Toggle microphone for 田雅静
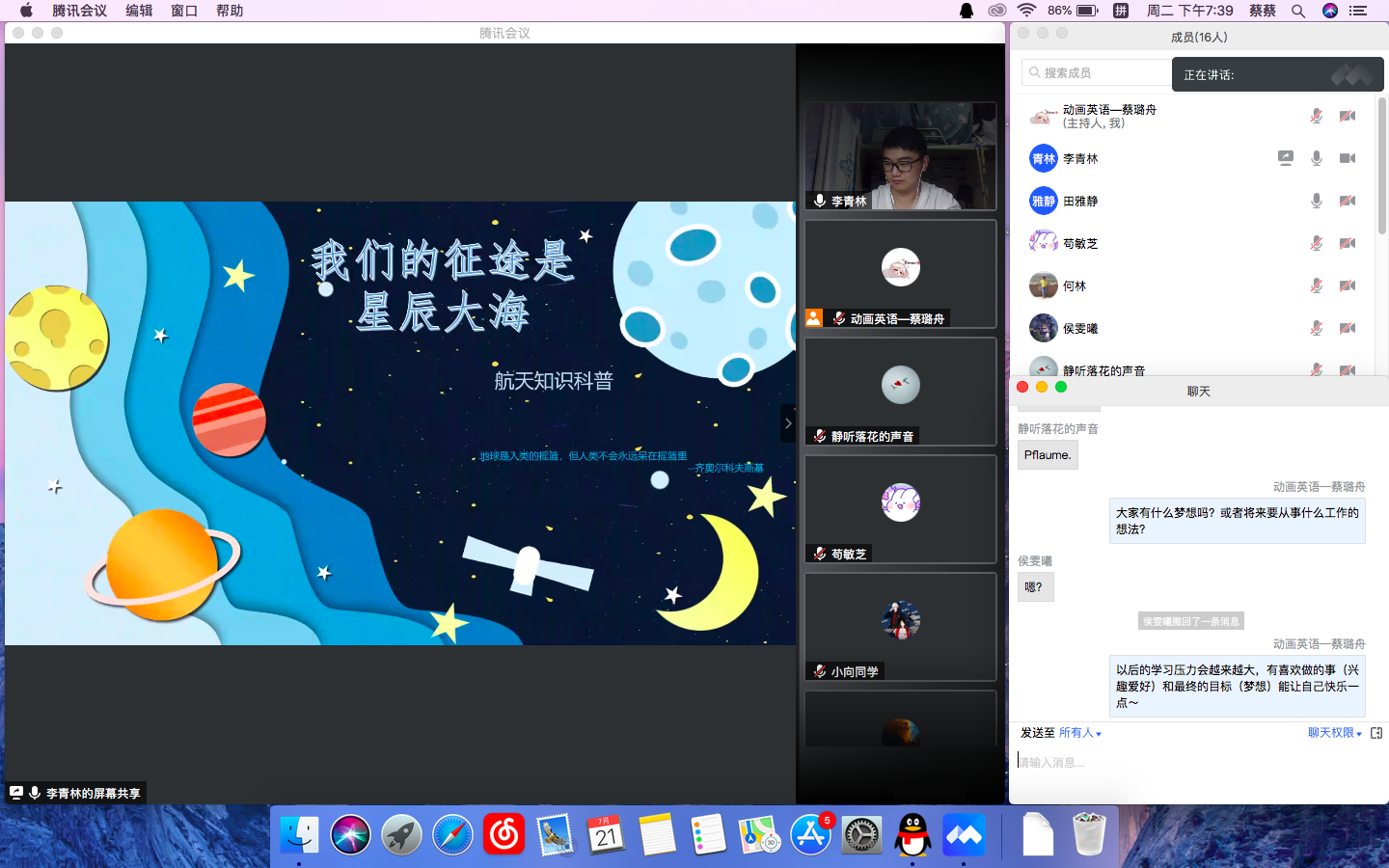This screenshot has height=868, width=1389. point(1316,201)
